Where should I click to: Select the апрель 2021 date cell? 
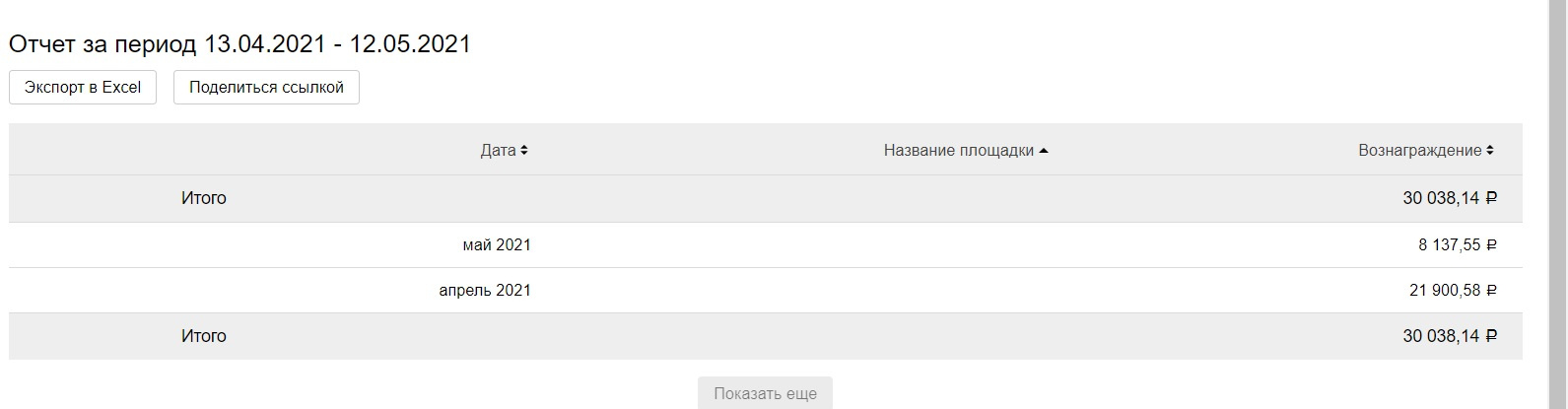(485, 291)
